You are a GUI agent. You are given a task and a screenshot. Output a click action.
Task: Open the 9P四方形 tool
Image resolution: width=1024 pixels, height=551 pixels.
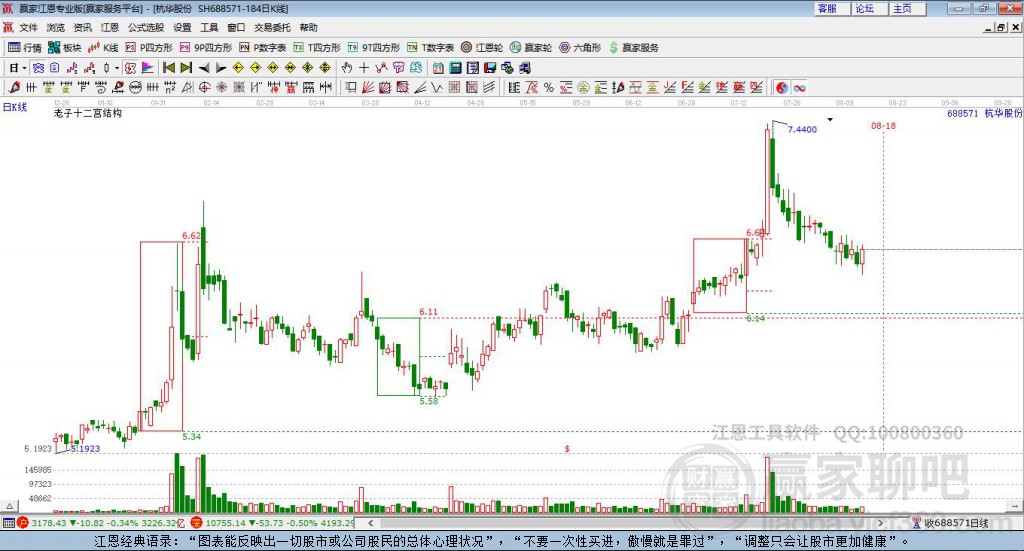pos(206,48)
